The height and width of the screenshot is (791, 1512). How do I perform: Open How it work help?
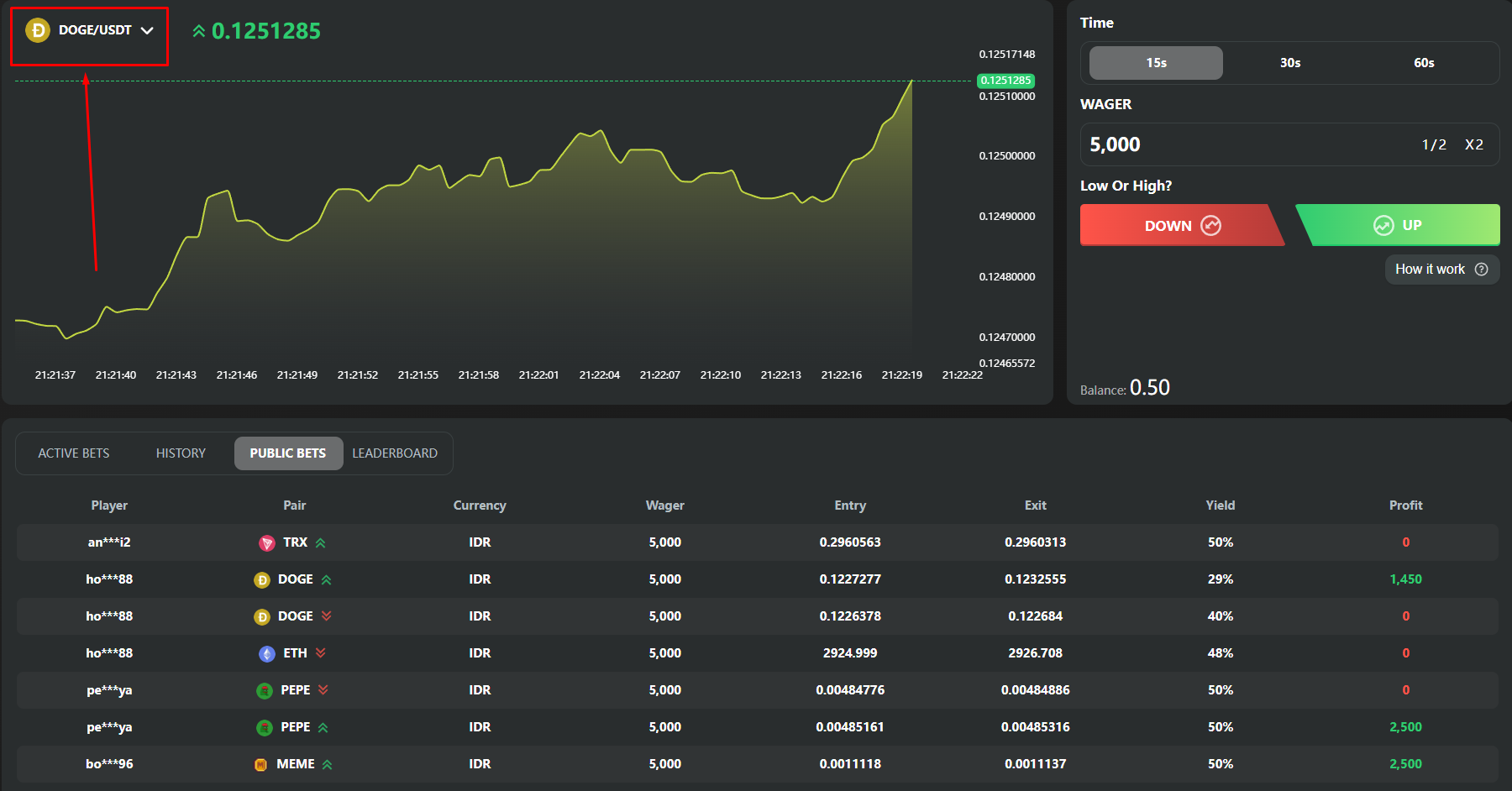click(1441, 270)
